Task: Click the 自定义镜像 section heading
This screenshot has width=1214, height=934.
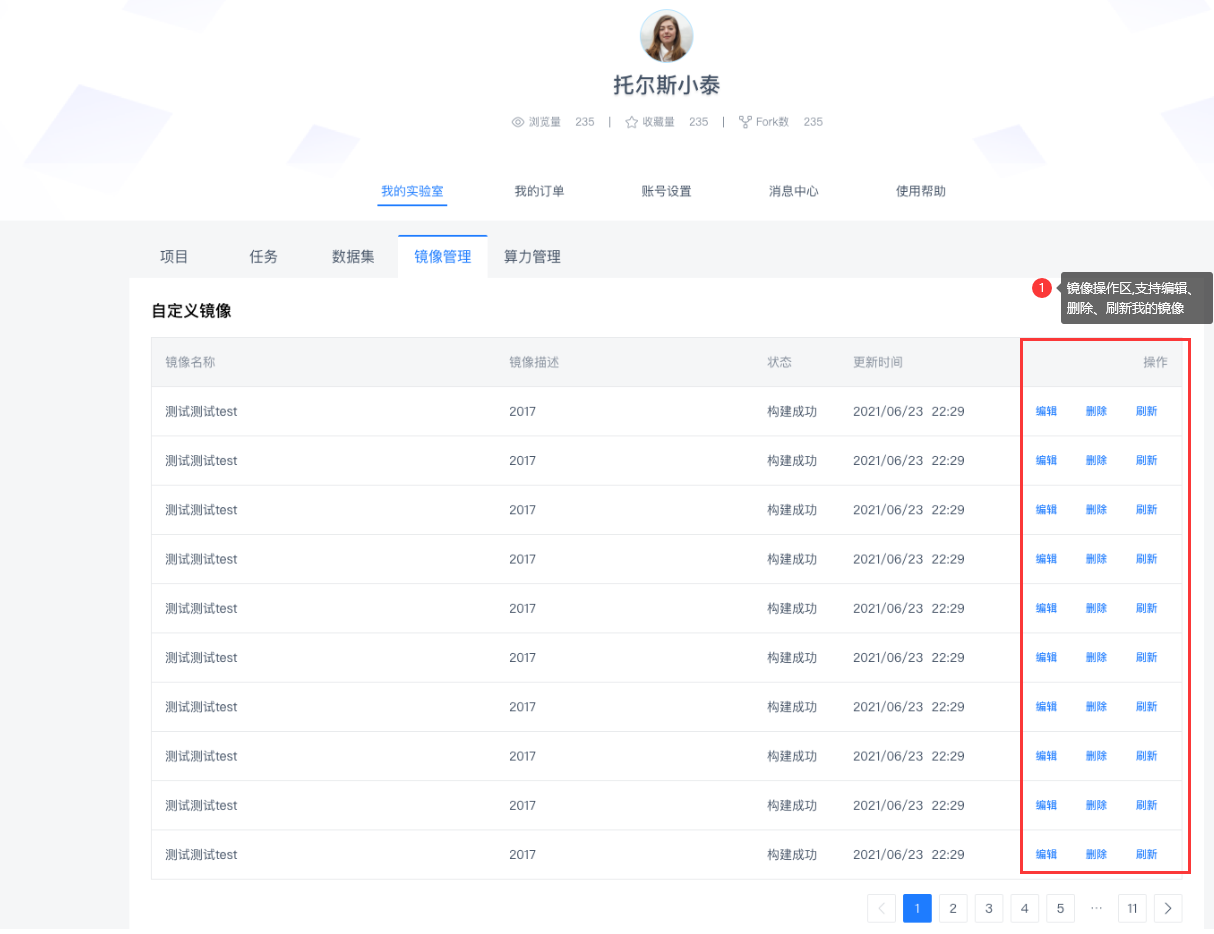Action: click(191, 311)
